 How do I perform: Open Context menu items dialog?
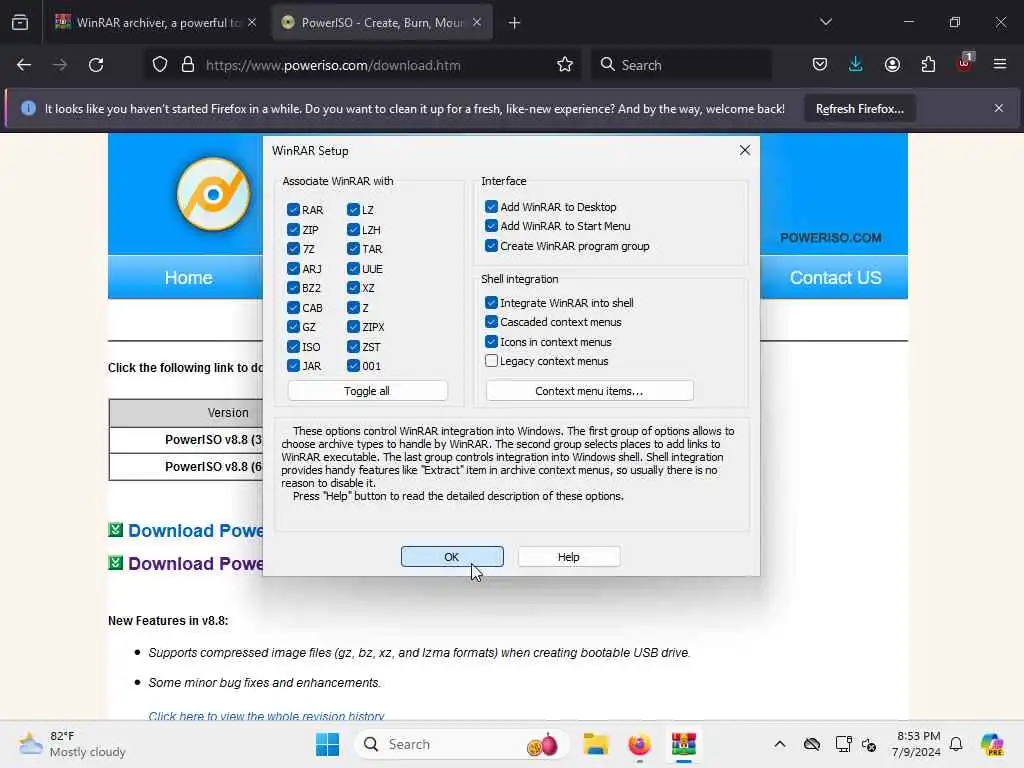click(x=589, y=391)
